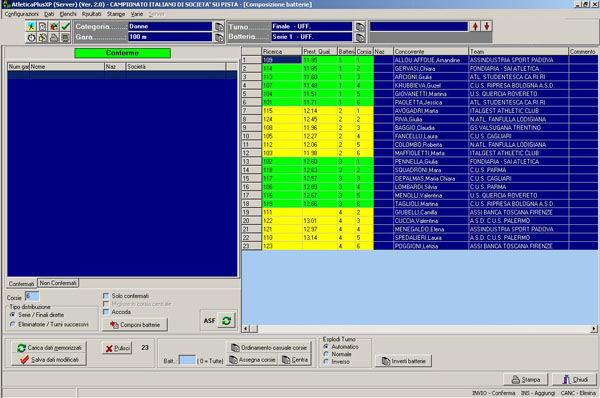The height and width of the screenshot is (398, 600).
Task: Click the document icon beside the runner icon
Action: click(x=42, y=26)
